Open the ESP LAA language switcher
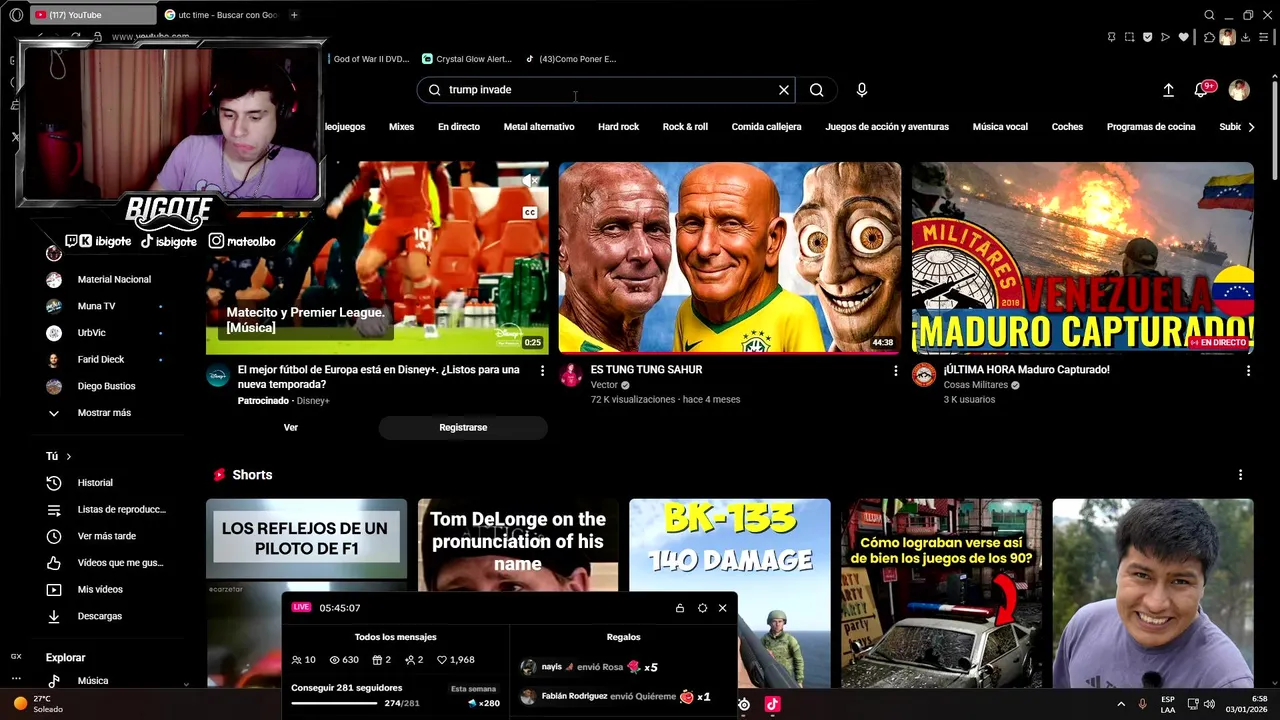 coord(1168,704)
